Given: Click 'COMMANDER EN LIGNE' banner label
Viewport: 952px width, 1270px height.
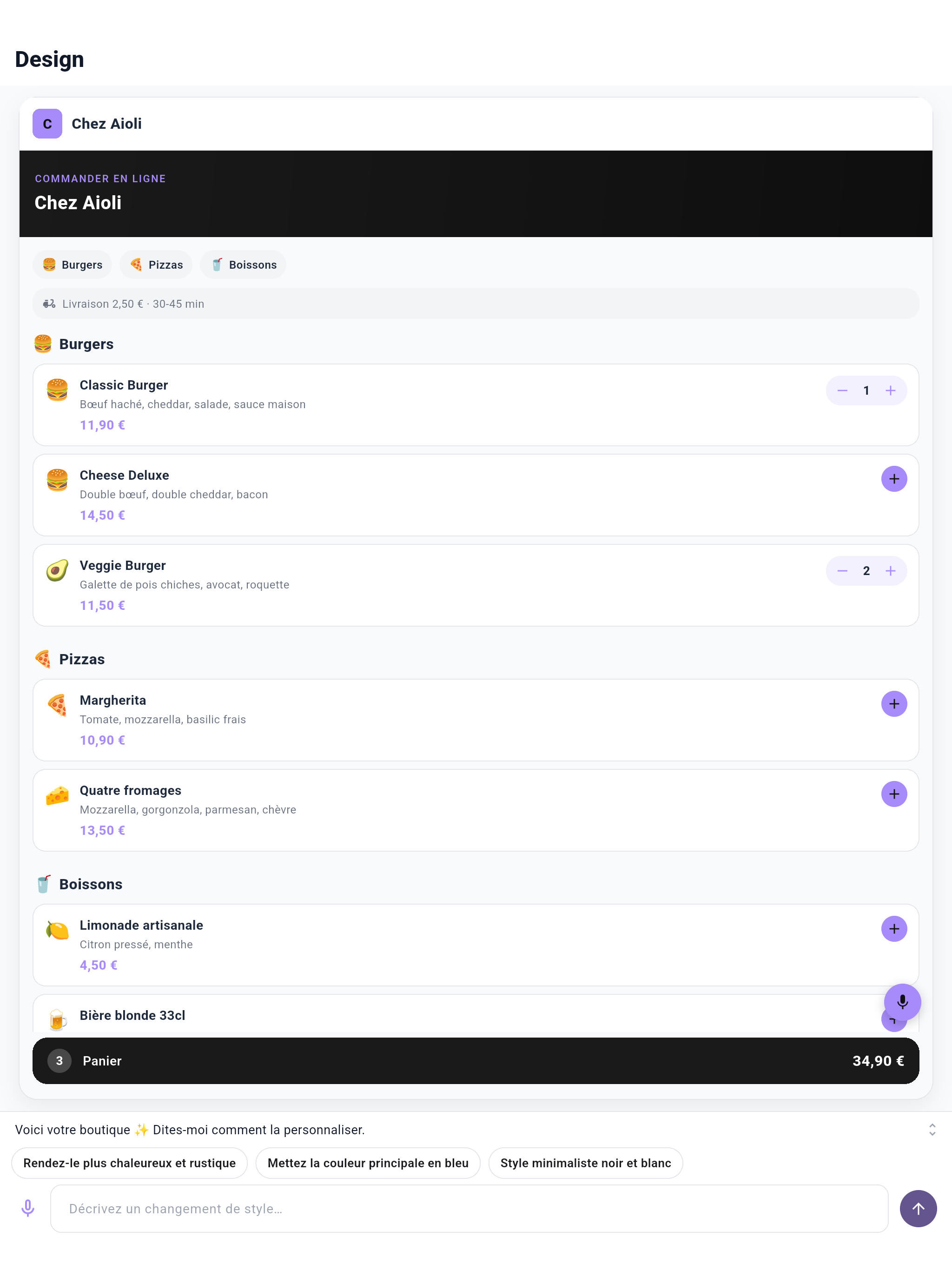Looking at the screenshot, I should [100, 179].
